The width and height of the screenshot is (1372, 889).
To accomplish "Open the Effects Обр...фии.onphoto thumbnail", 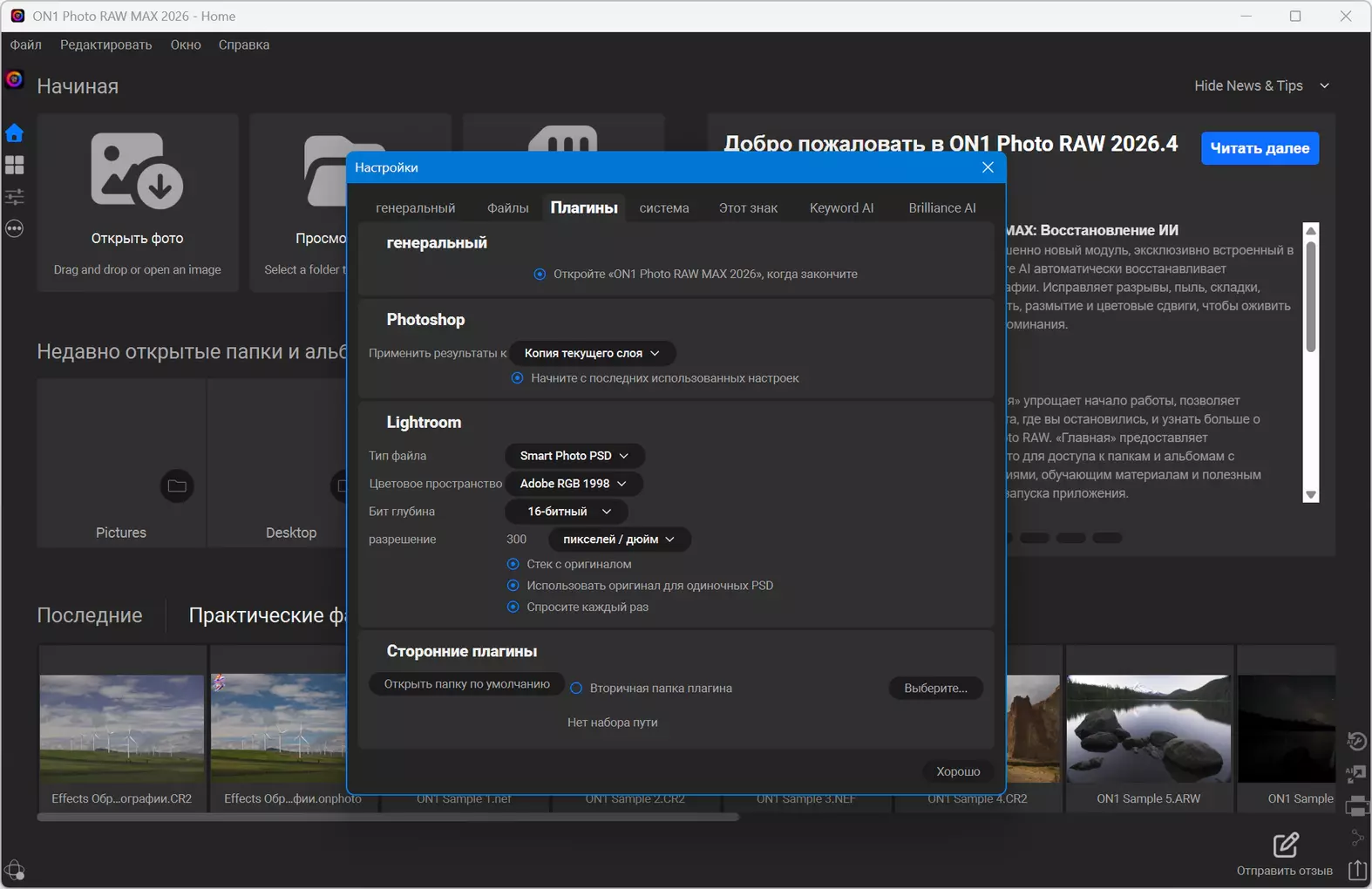I will coord(280,729).
